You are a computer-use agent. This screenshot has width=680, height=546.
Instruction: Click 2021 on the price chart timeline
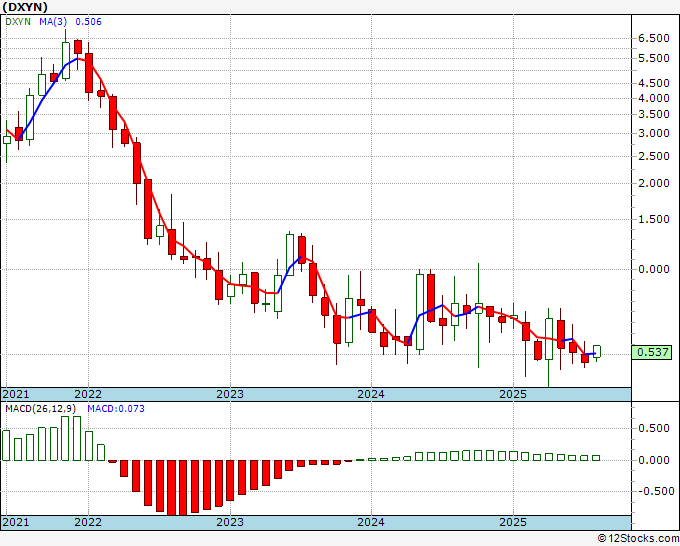coord(16,394)
